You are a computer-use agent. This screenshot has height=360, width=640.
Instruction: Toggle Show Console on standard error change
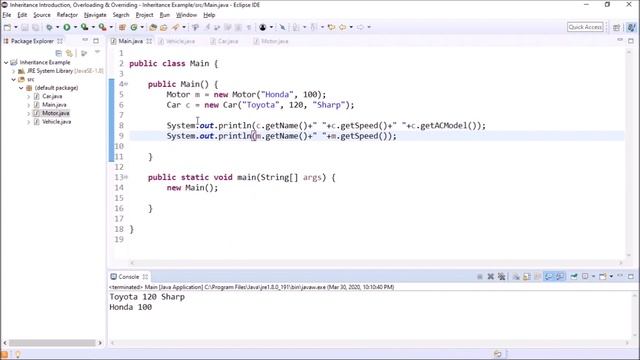[x=560, y=277]
